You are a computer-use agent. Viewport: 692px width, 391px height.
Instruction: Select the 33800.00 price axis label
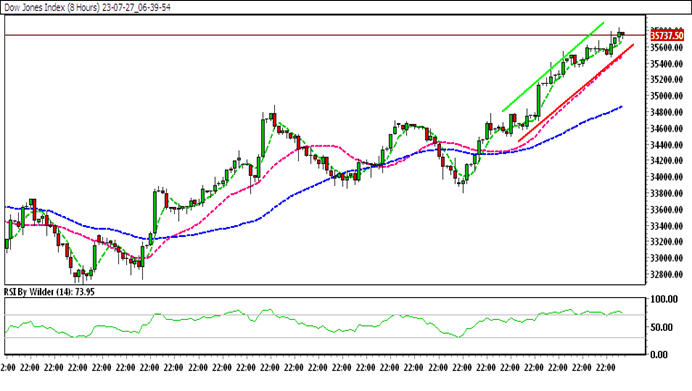click(666, 193)
